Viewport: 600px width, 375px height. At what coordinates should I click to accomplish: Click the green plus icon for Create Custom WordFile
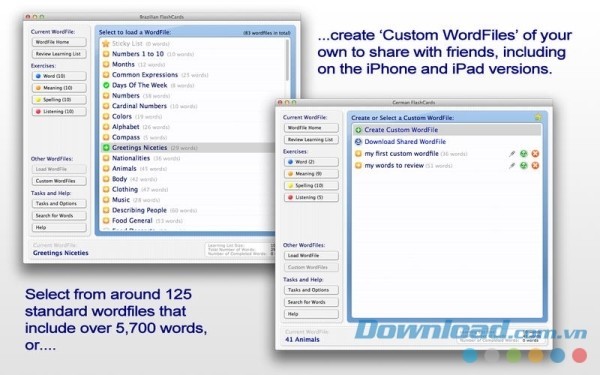(358, 130)
